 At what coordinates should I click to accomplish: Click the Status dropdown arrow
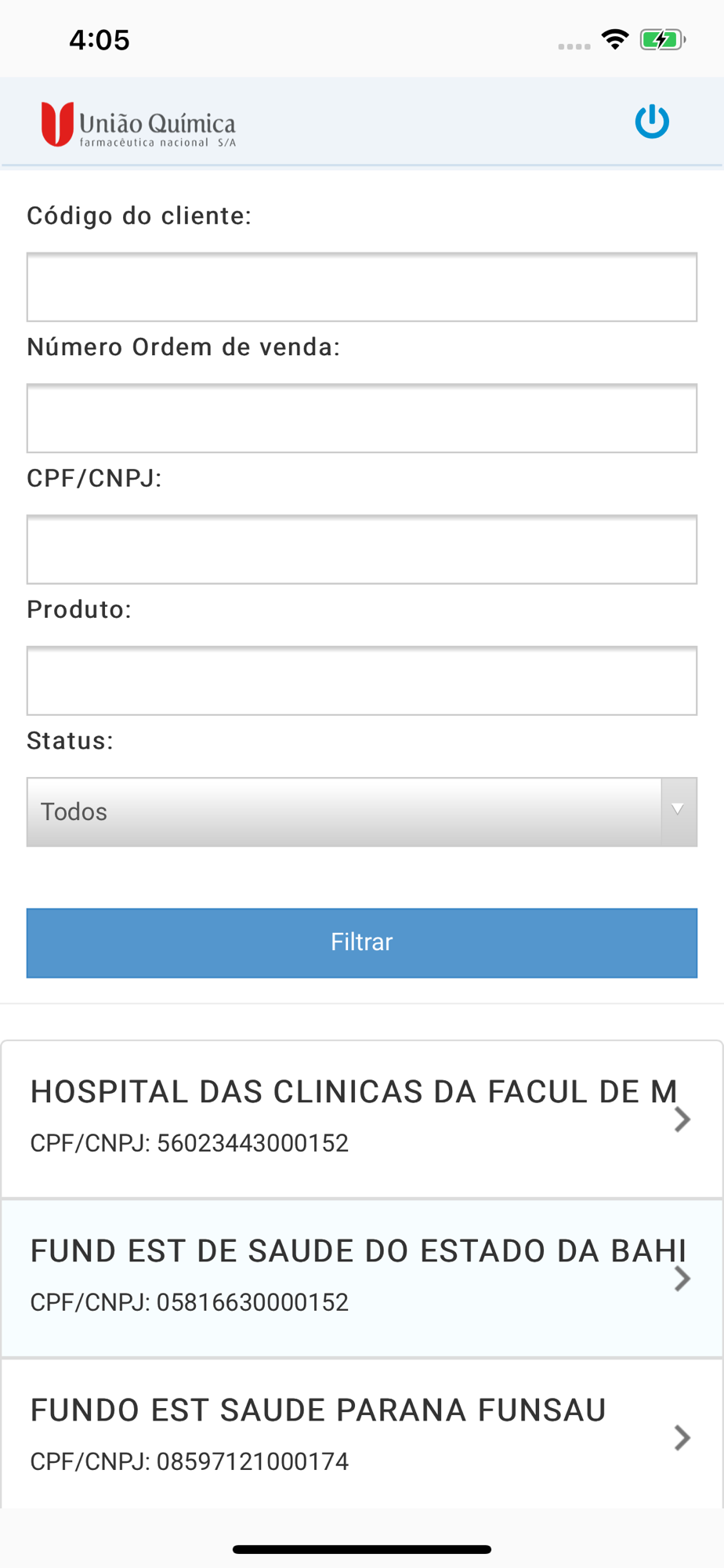point(678,811)
